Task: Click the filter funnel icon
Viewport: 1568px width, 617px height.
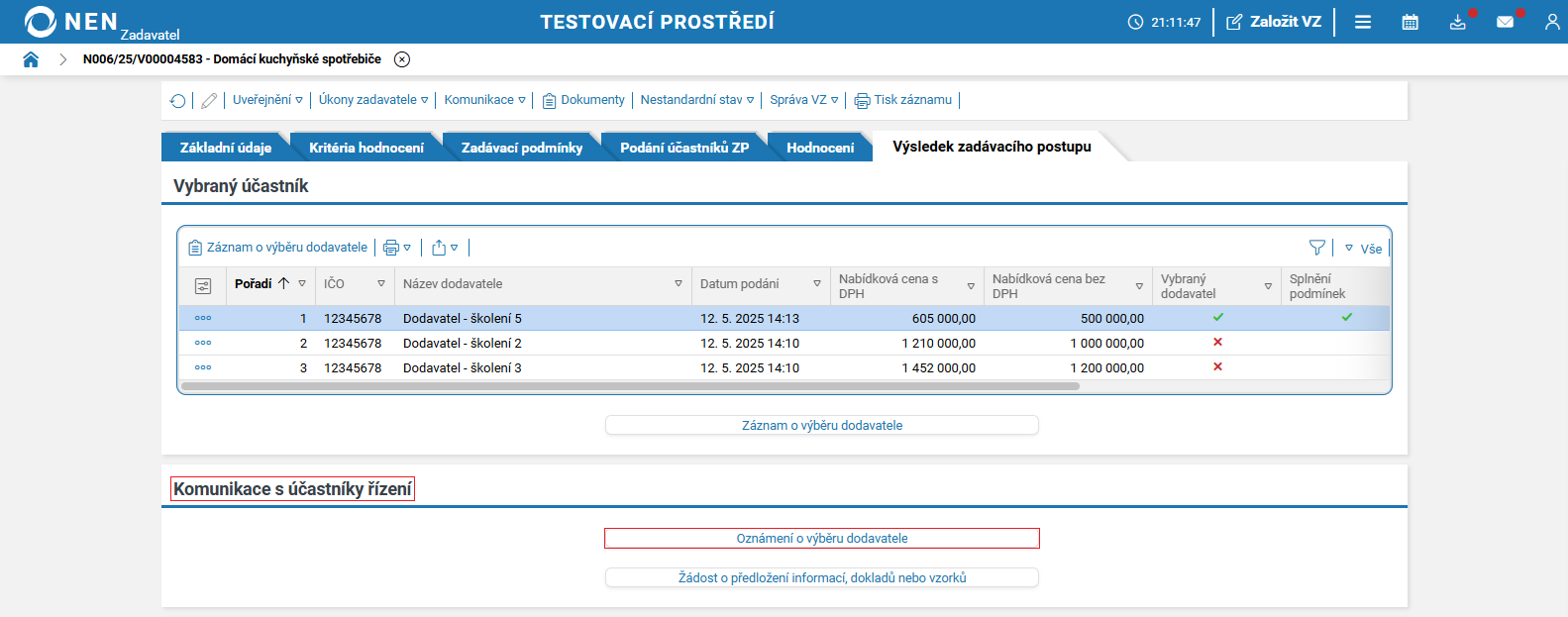Action: pos(1317,248)
